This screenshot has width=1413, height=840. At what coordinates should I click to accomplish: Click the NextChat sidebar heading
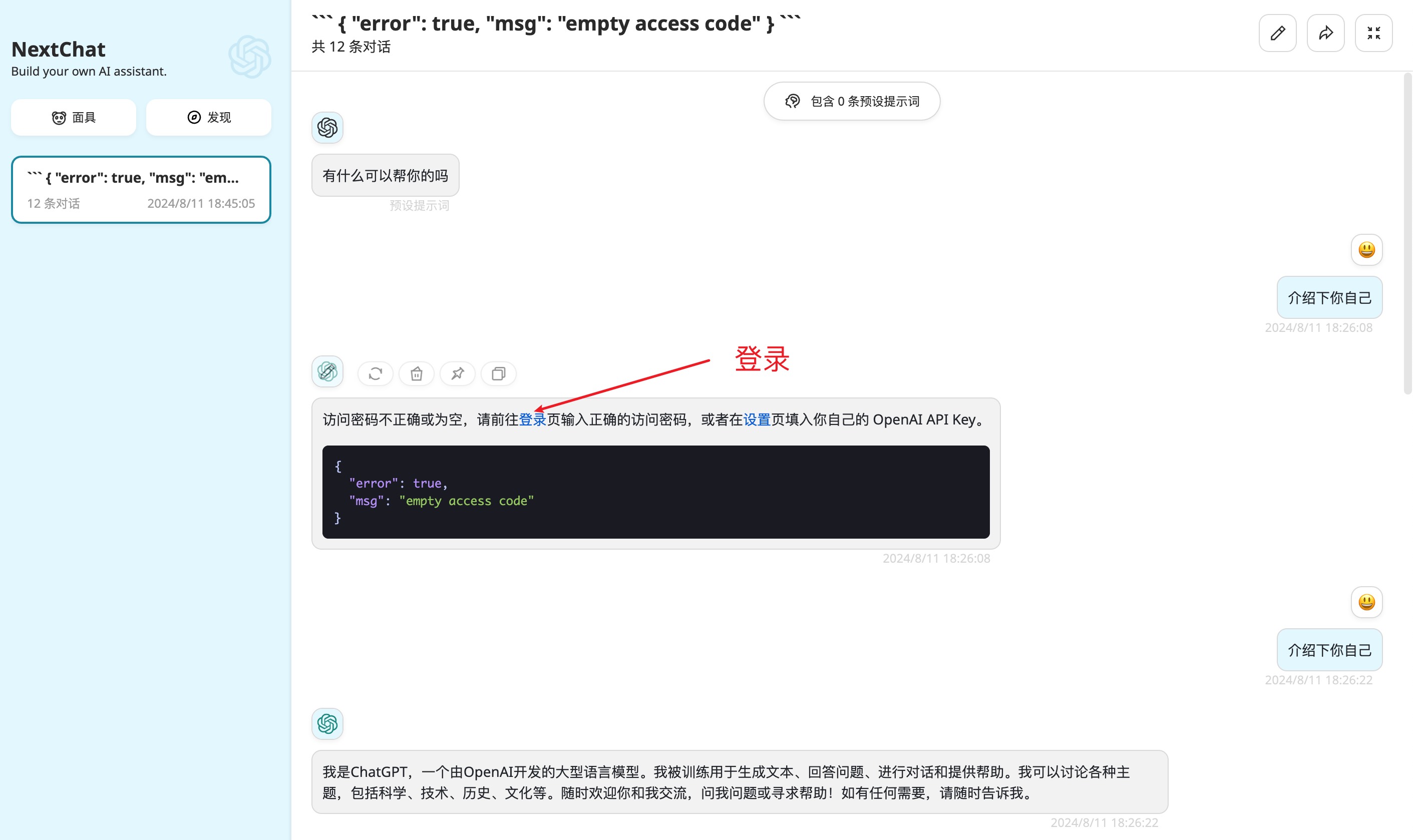tap(58, 49)
